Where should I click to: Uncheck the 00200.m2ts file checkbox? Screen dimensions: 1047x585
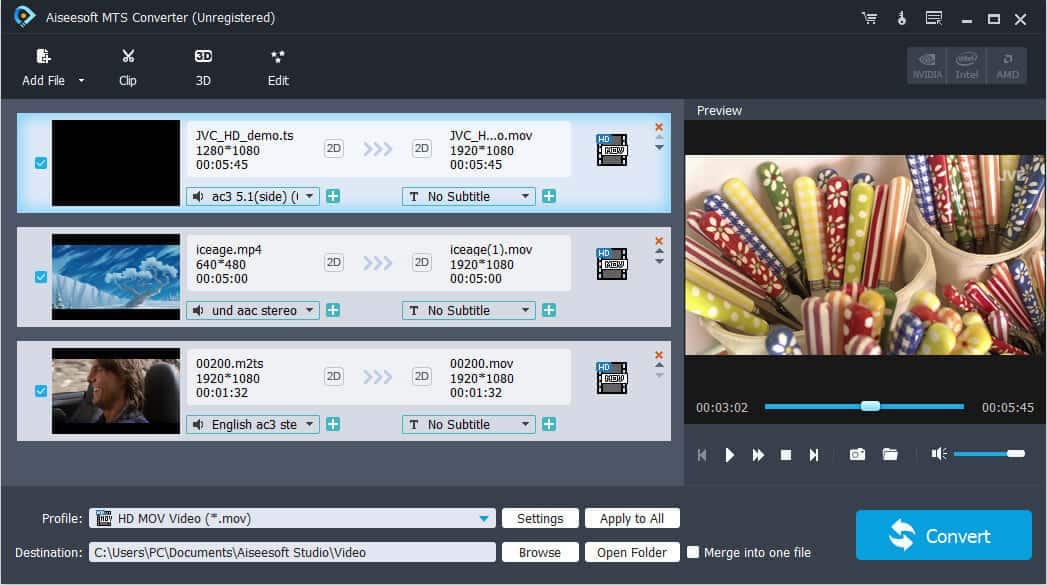point(41,391)
